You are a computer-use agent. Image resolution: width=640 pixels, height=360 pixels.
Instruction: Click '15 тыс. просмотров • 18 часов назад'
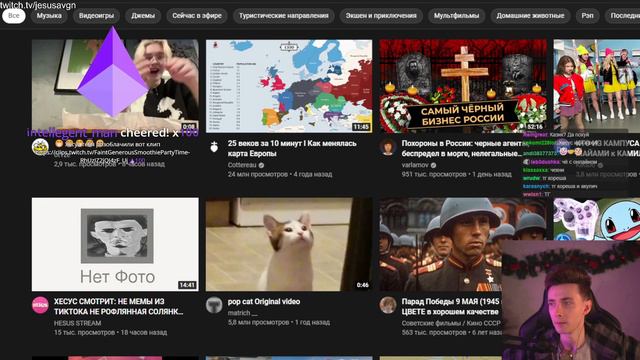click(x=110, y=333)
